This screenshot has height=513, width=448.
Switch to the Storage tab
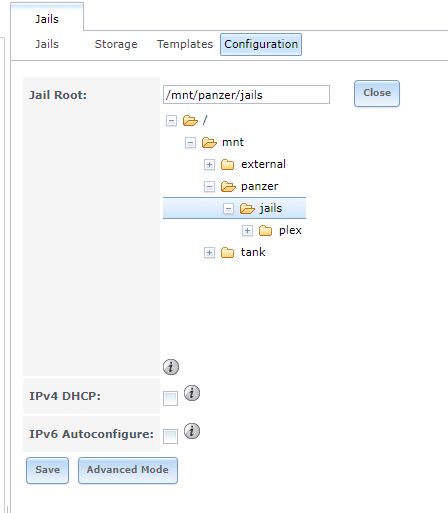tap(116, 44)
